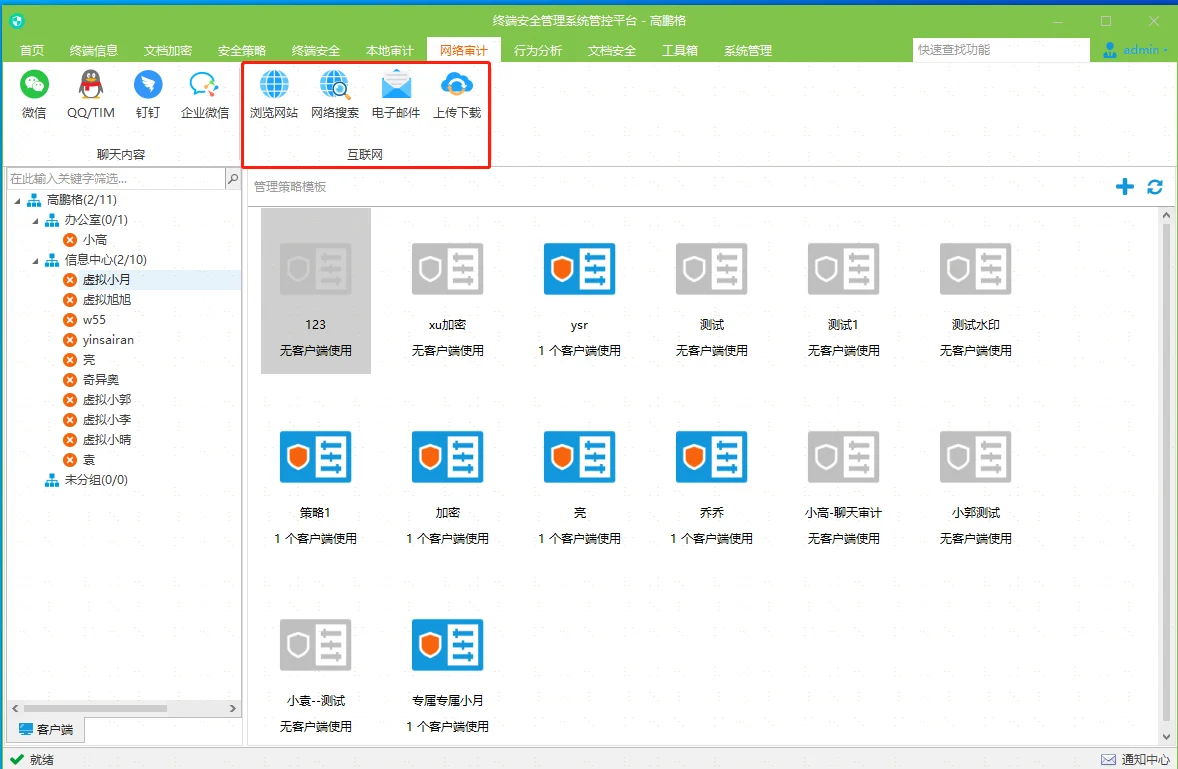The width and height of the screenshot is (1178, 769).
Task: Open the 电子邮件 audit icon
Action: click(396, 94)
